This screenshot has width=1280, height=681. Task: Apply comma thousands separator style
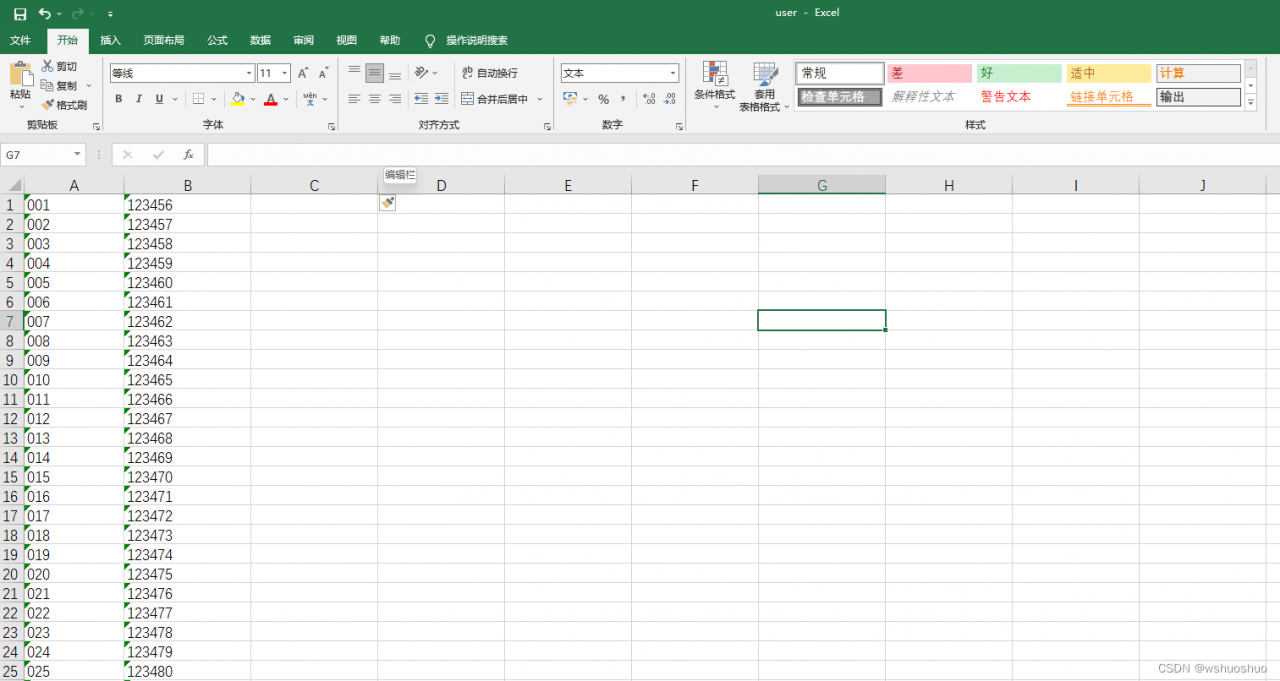pos(624,99)
